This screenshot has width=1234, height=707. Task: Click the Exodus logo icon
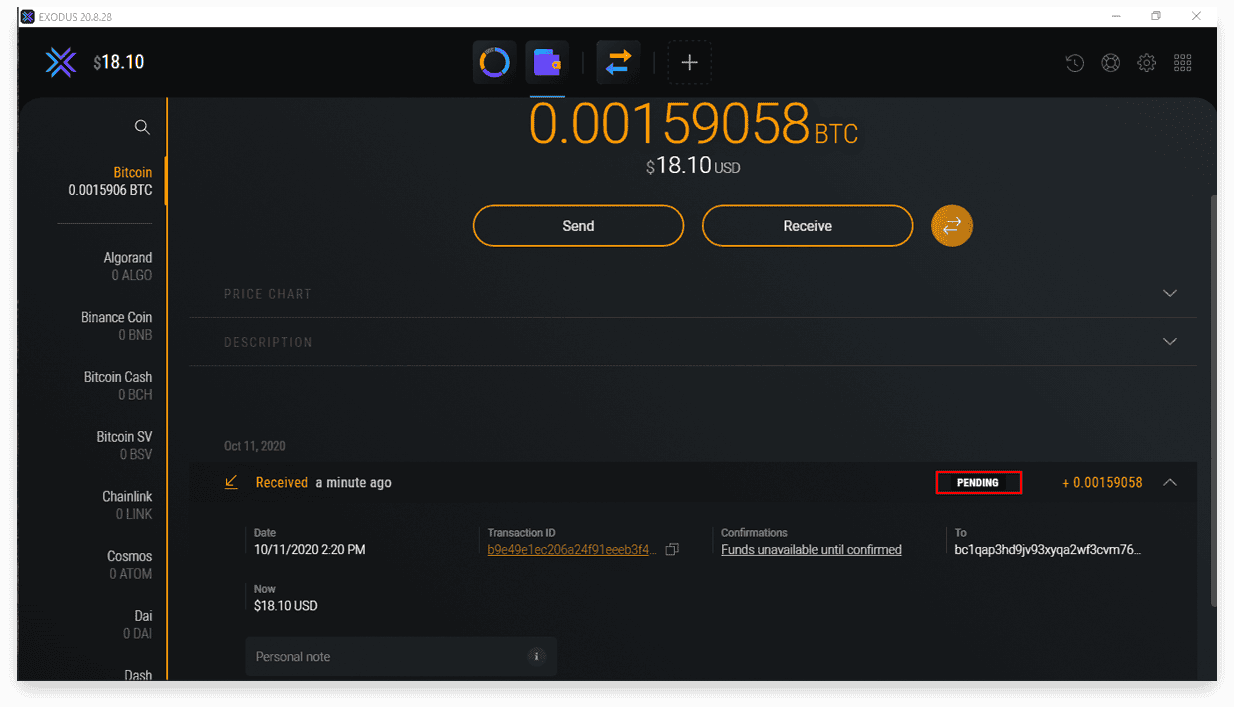coord(61,62)
